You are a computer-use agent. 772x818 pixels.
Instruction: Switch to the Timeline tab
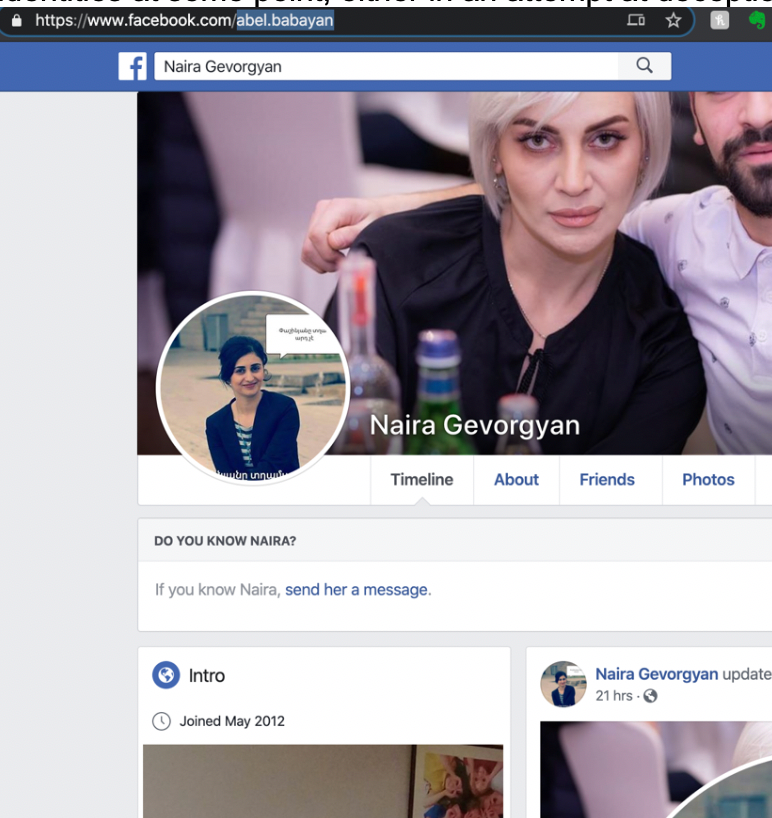pyautogui.click(x=422, y=479)
